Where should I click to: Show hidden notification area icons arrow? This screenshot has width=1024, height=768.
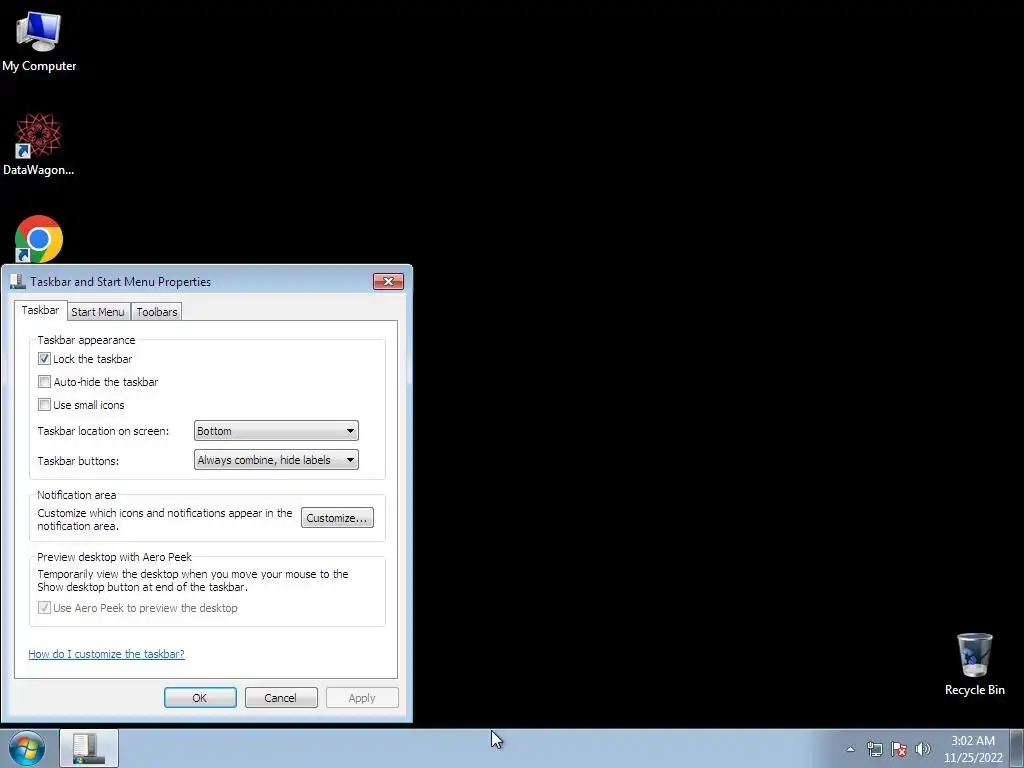[850, 749]
